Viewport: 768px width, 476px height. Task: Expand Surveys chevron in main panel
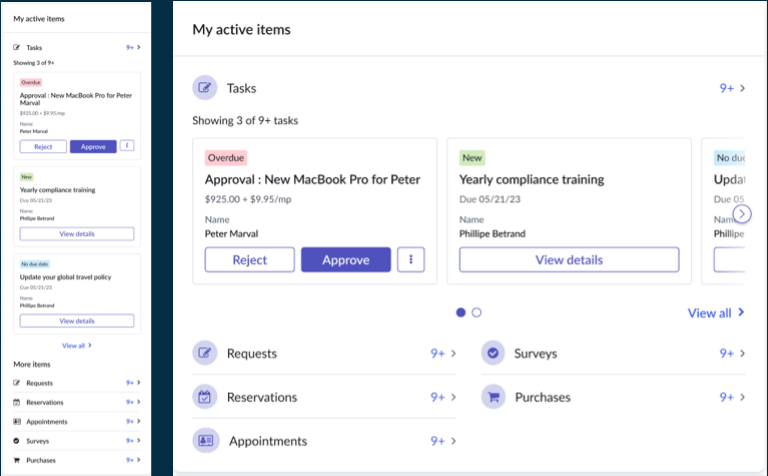click(743, 353)
